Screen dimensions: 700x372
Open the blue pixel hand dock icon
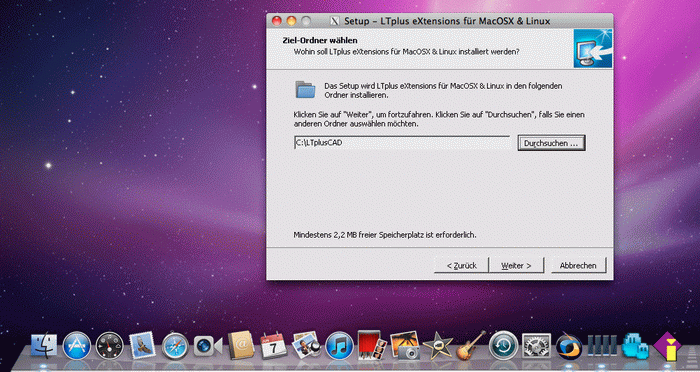coord(635,346)
